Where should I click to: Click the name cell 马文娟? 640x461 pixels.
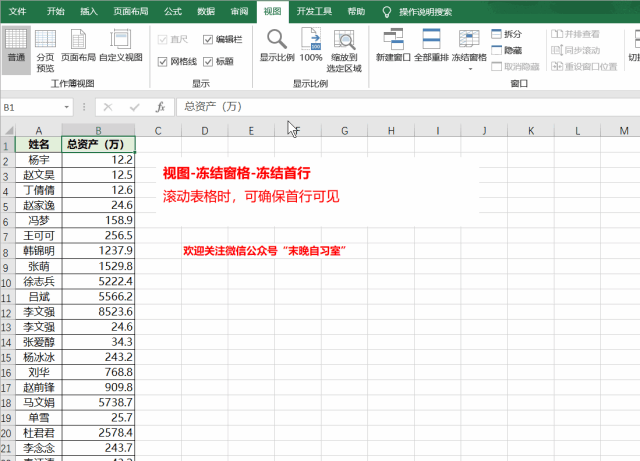(39, 403)
